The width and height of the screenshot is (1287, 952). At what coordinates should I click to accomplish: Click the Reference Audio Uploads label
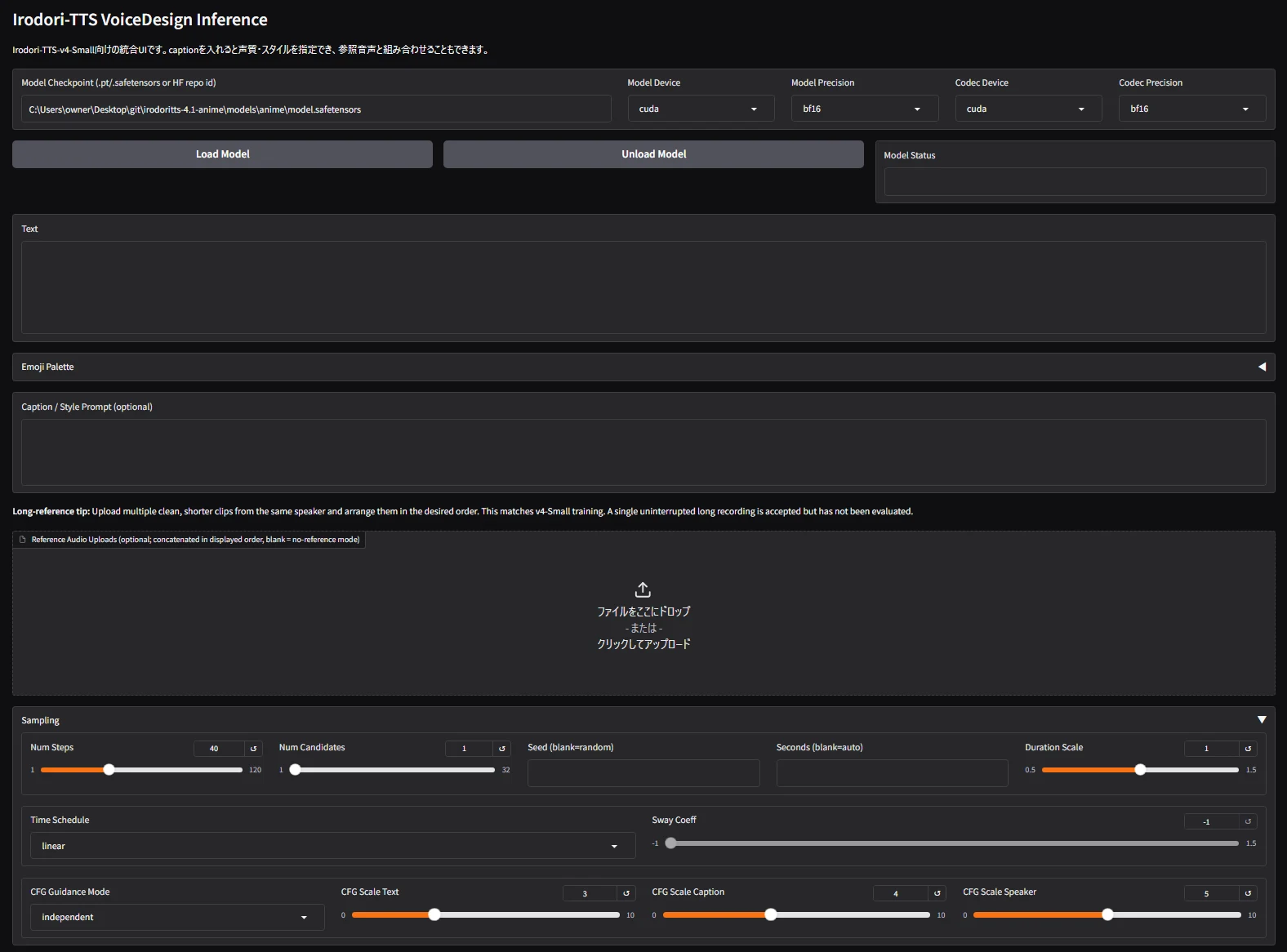coord(195,540)
